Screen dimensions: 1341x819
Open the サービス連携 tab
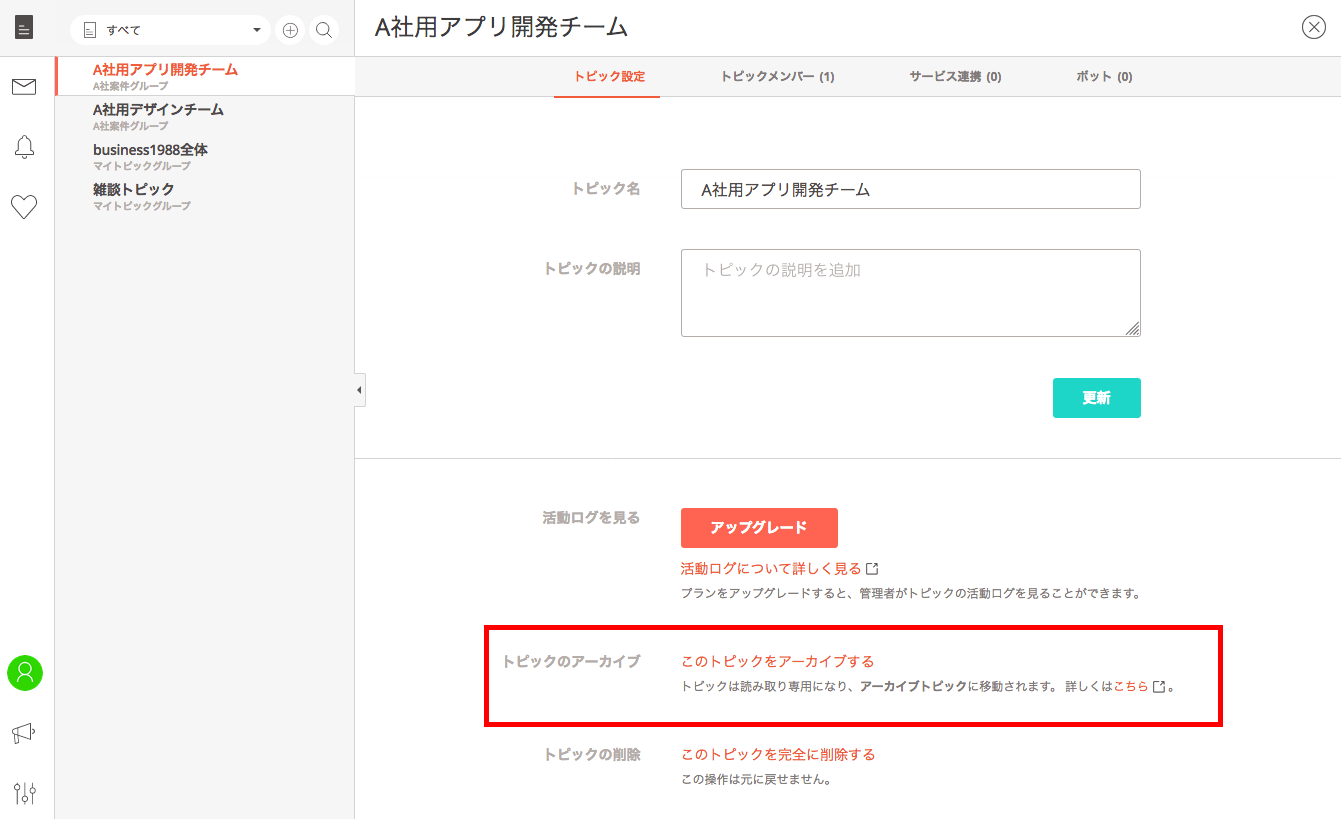[955, 77]
